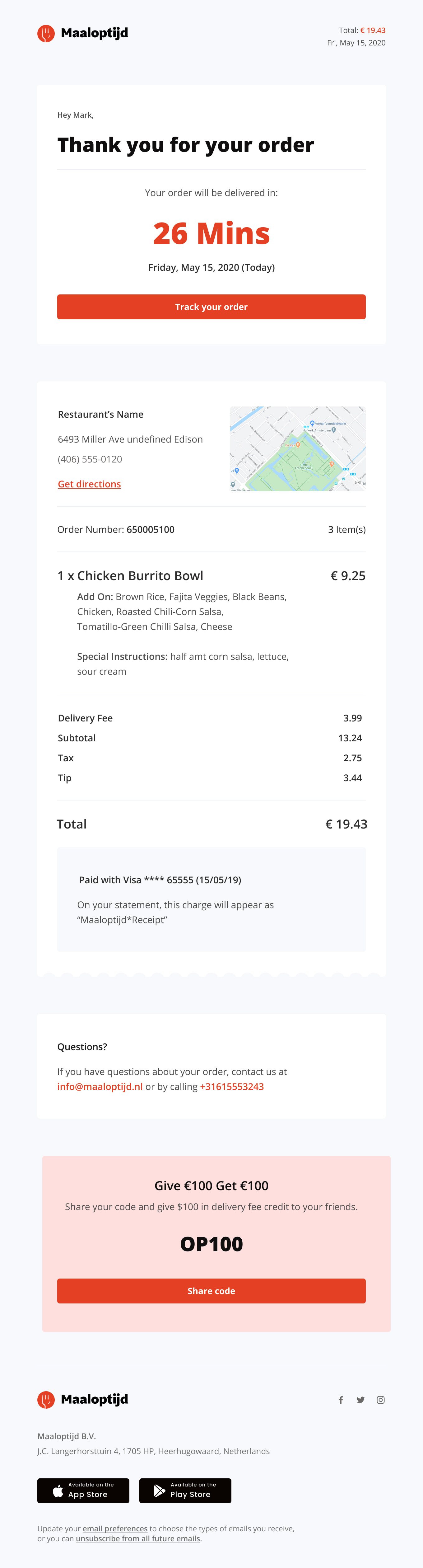Click the Share code button

211,1290
